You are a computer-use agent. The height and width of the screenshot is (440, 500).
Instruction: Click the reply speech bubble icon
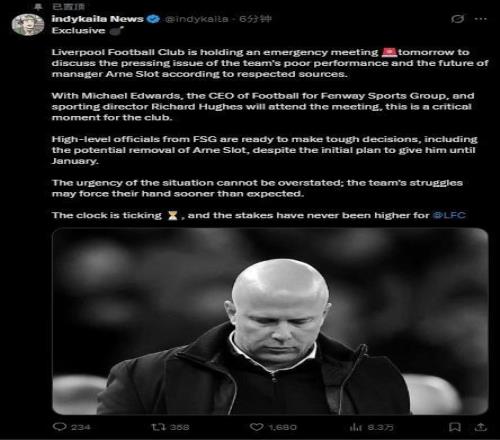point(59,427)
